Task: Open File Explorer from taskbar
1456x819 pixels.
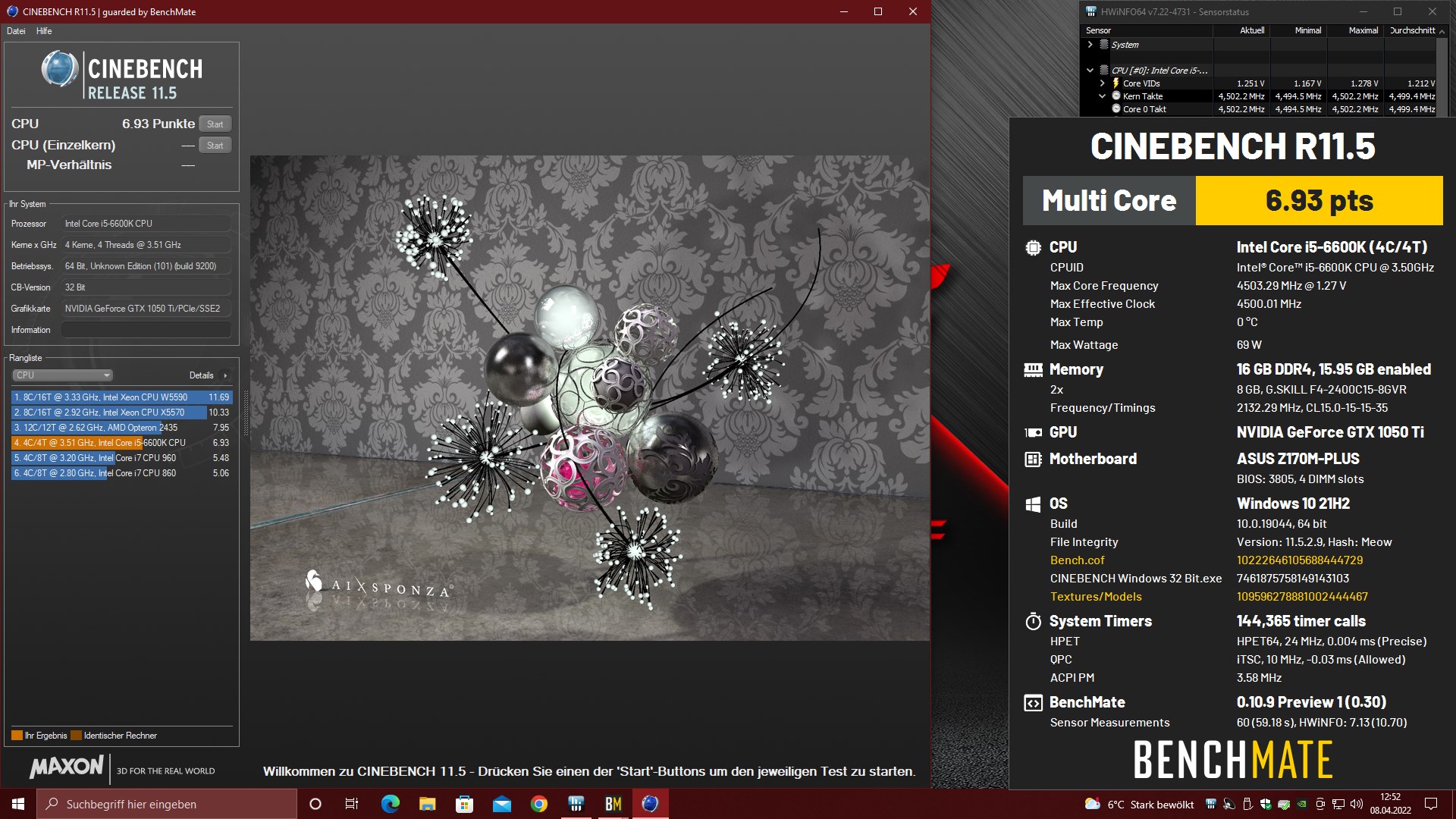Action: [427, 804]
